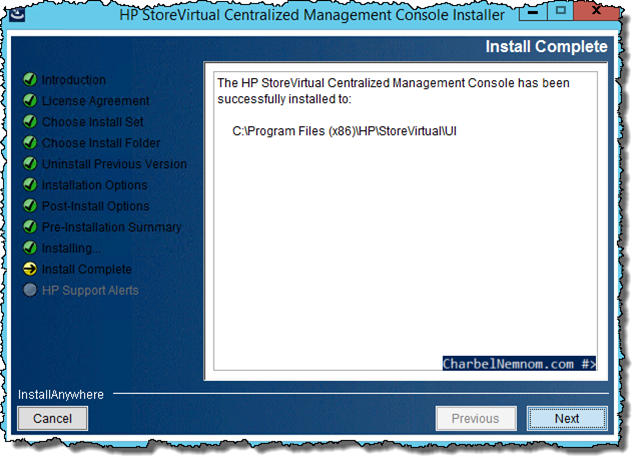Click the green check beside Choose Install Folder
This screenshot has height=463, width=640.
(x=30, y=142)
